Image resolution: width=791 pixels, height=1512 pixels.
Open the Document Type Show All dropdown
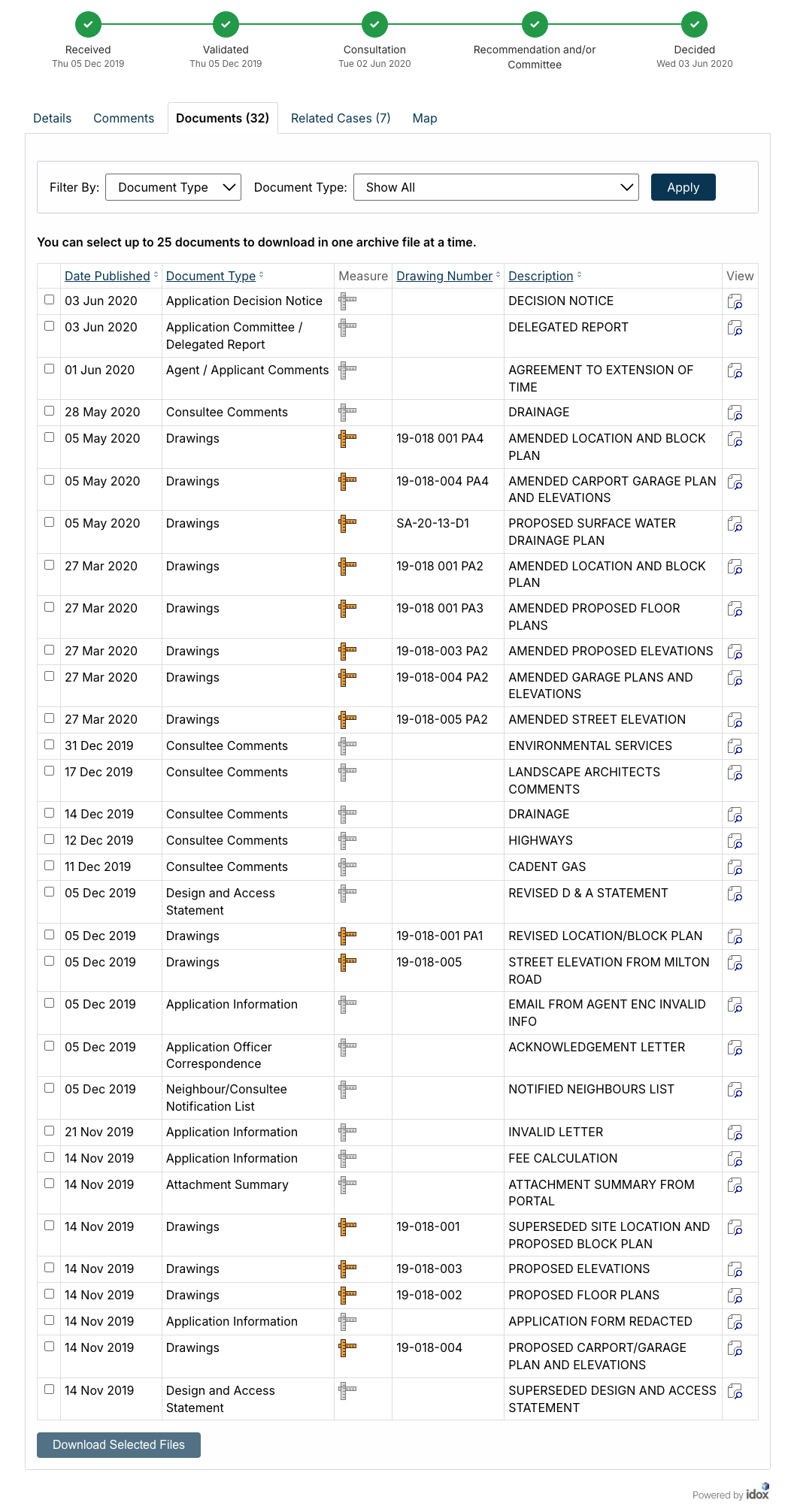coord(496,187)
